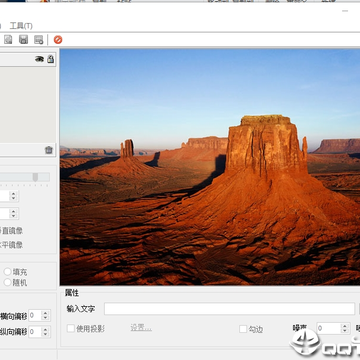The height and width of the screenshot is (360, 360).
Task: Click the 横向偏移 value field
Action: pos(35,315)
